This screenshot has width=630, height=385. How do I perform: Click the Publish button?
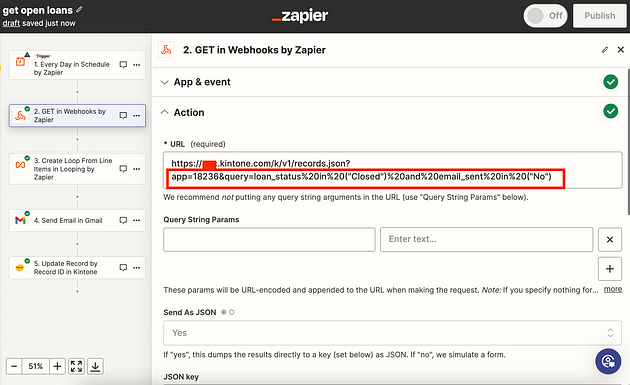(599, 16)
